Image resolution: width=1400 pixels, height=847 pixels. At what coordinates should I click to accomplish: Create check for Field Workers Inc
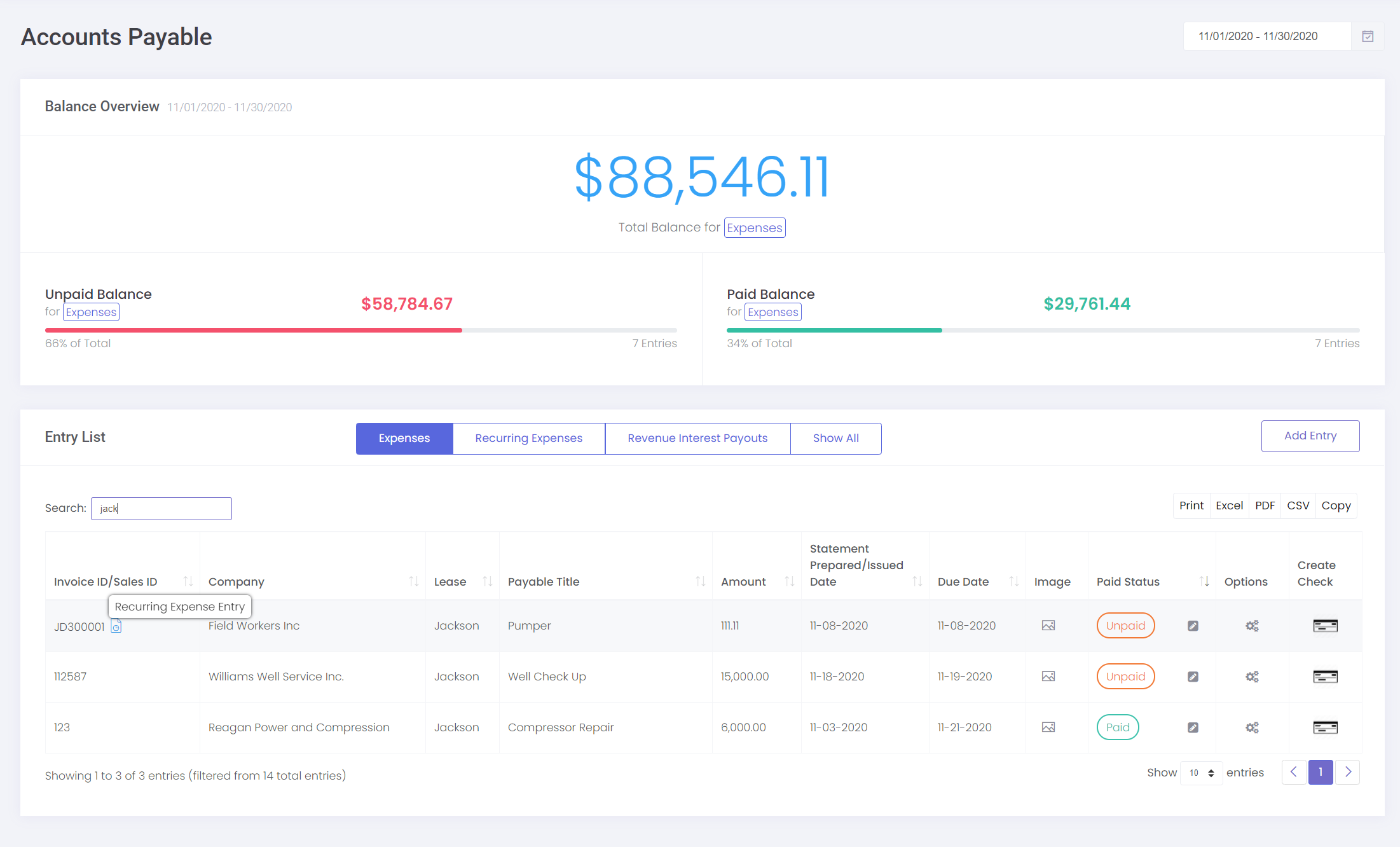[1325, 626]
